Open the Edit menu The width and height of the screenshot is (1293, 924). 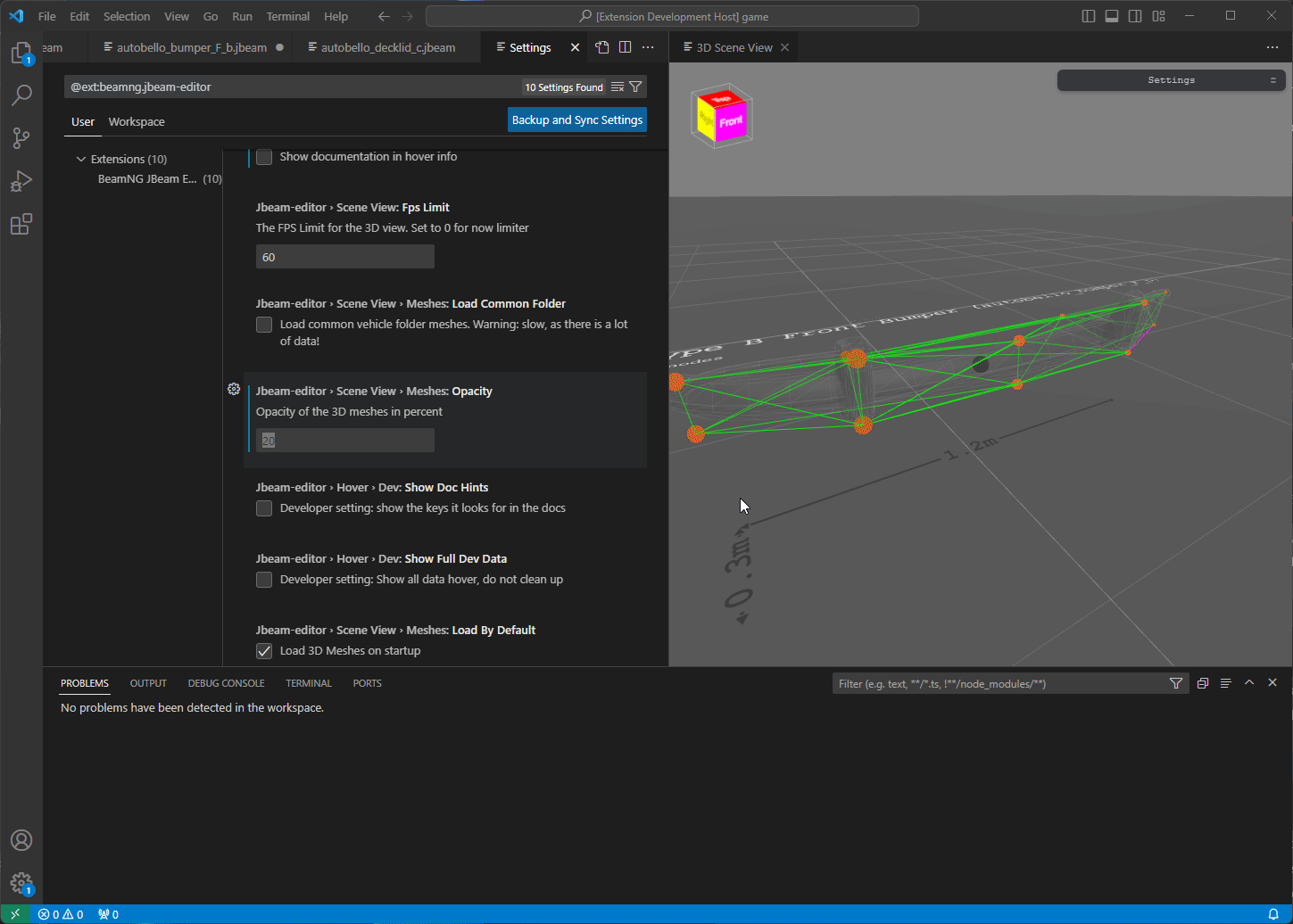click(x=79, y=16)
